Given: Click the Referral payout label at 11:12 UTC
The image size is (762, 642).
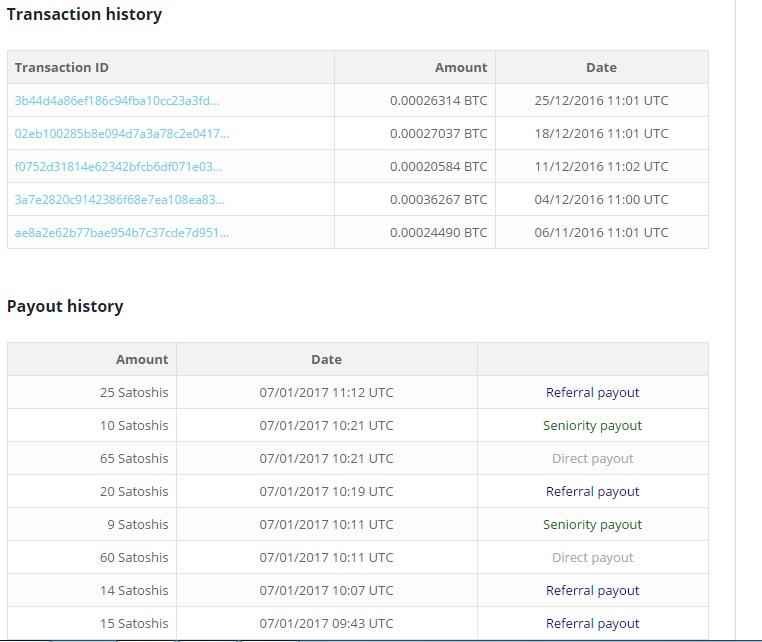Looking at the screenshot, I should pyautogui.click(x=592, y=393).
